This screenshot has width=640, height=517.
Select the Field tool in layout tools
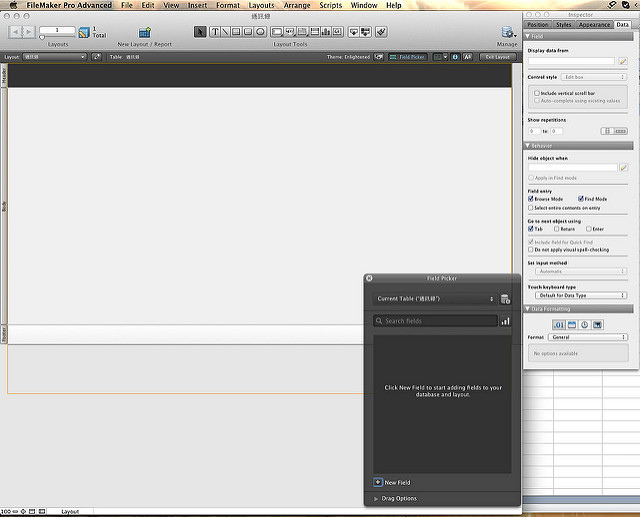353,32
